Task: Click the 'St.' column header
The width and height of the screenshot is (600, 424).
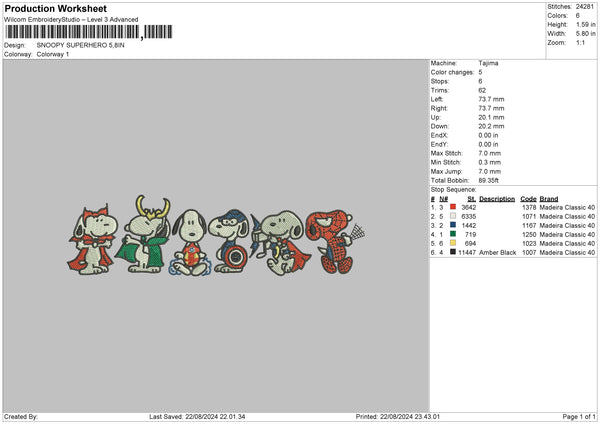Action: (472, 199)
